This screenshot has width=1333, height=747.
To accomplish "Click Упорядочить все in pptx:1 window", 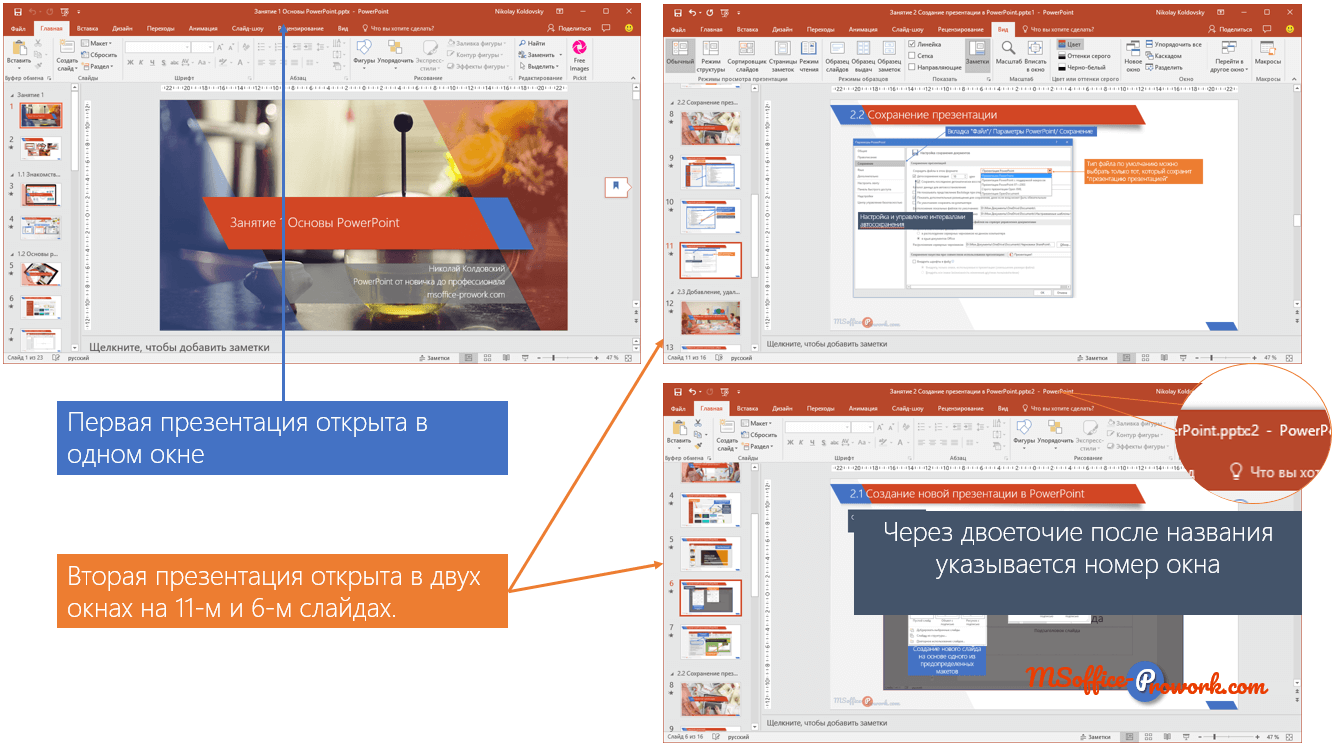I will pyautogui.click(x=1173, y=45).
